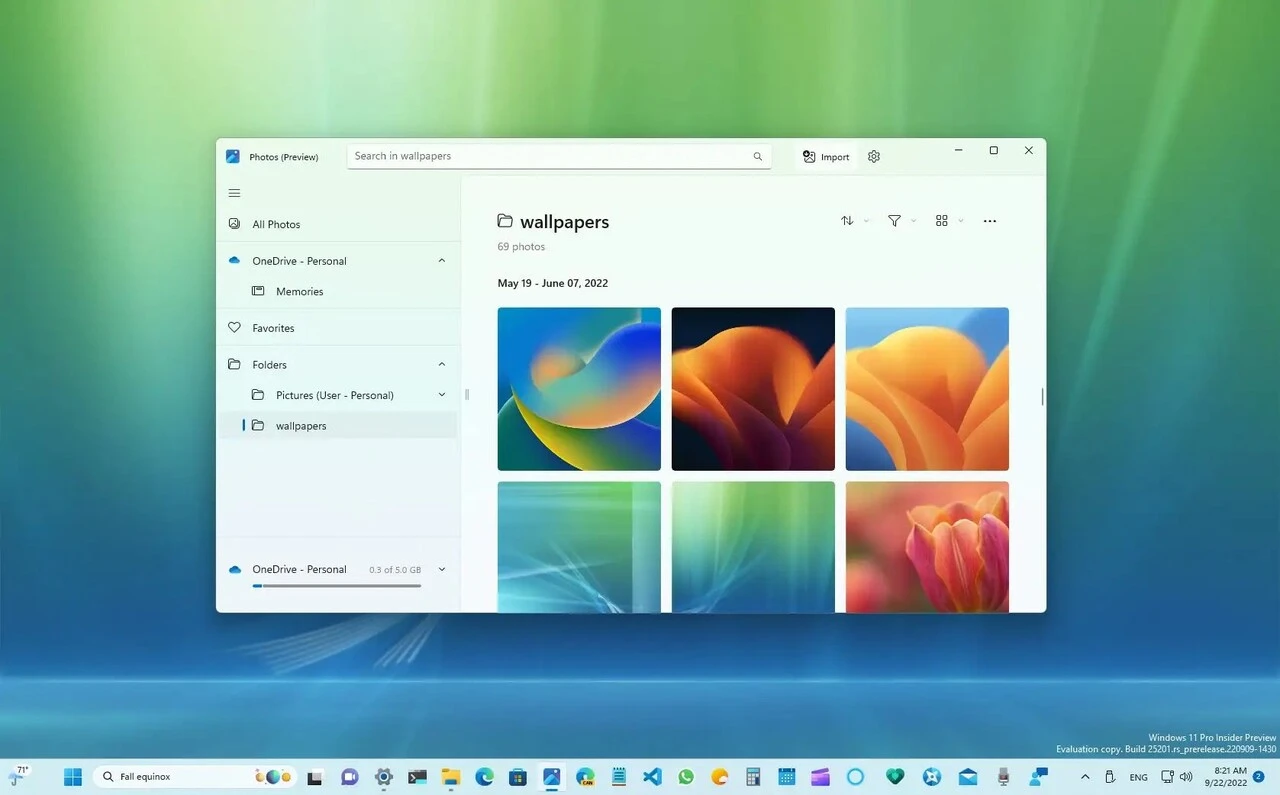Viewport: 1280px width, 795px height.
Task: Collapse the Folders section
Action: 441,364
